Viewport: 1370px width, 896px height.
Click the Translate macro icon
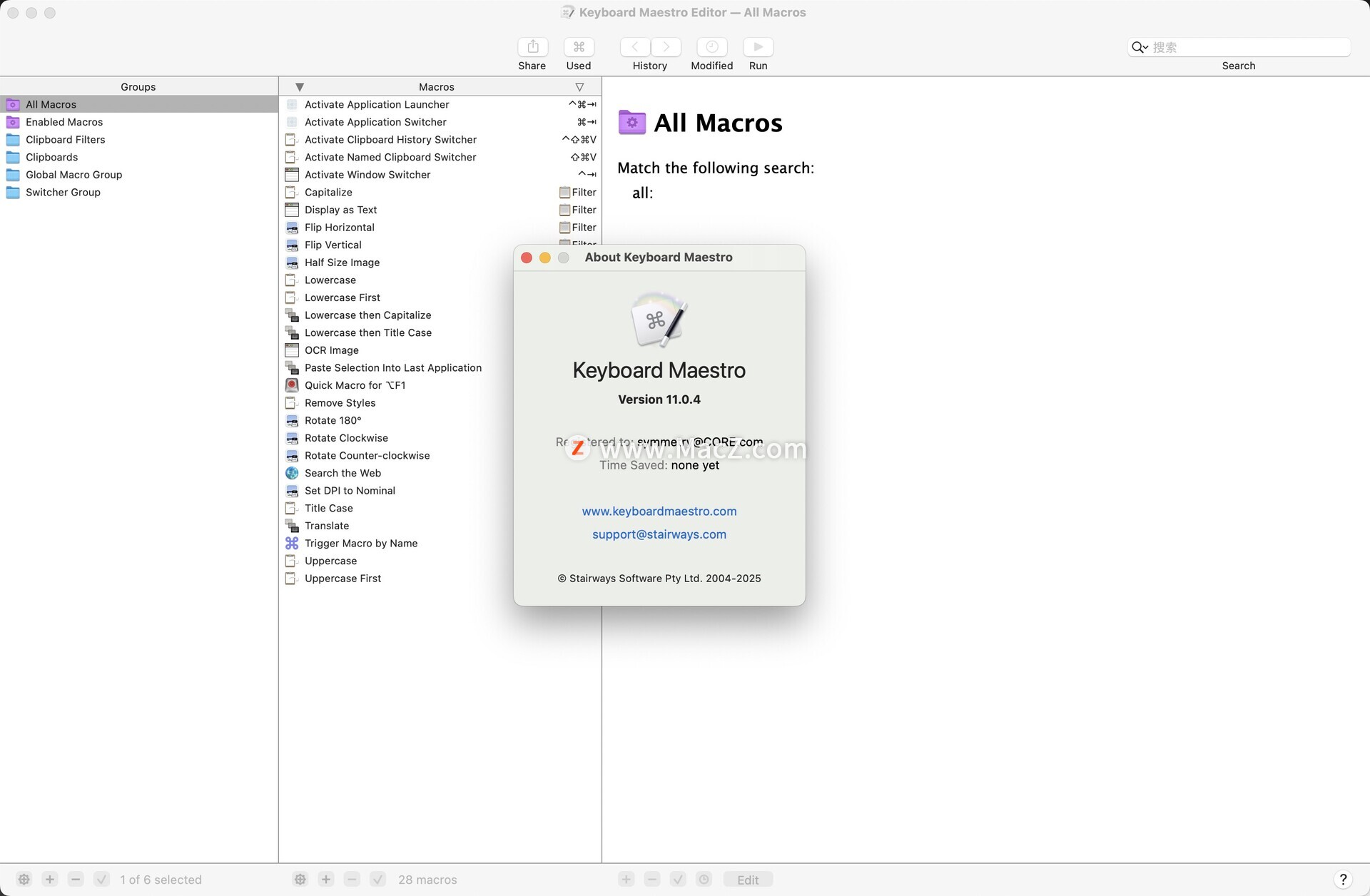pos(292,526)
